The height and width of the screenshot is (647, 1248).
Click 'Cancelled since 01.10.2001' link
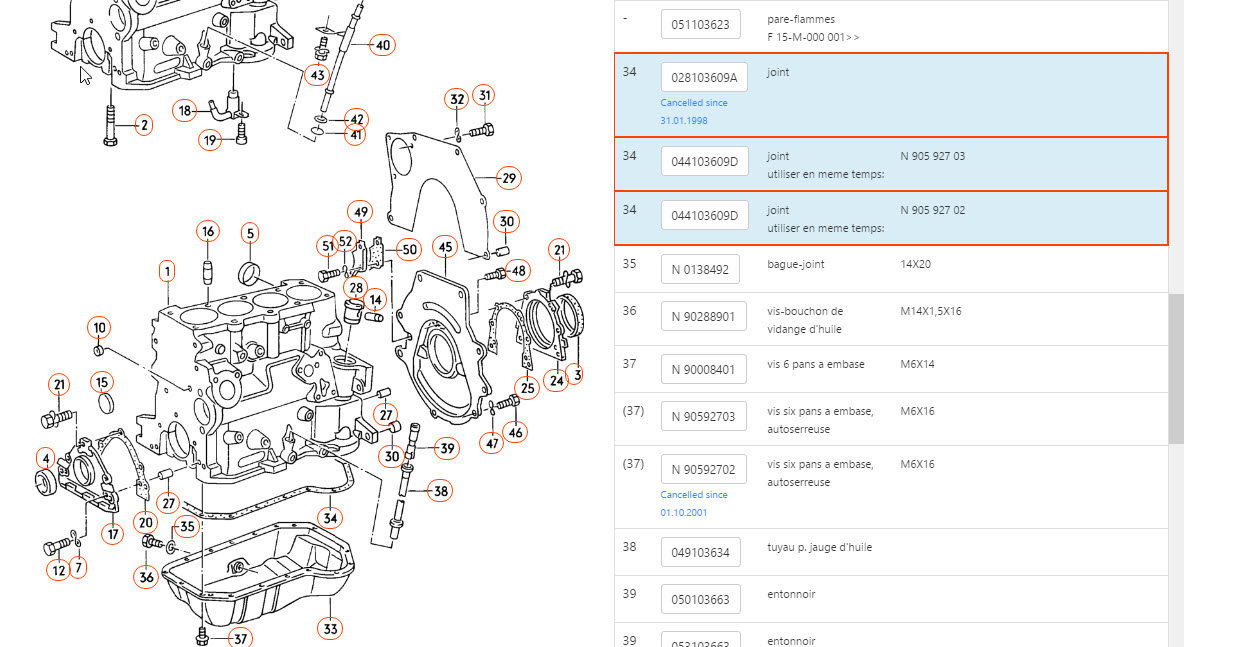click(694, 503)
